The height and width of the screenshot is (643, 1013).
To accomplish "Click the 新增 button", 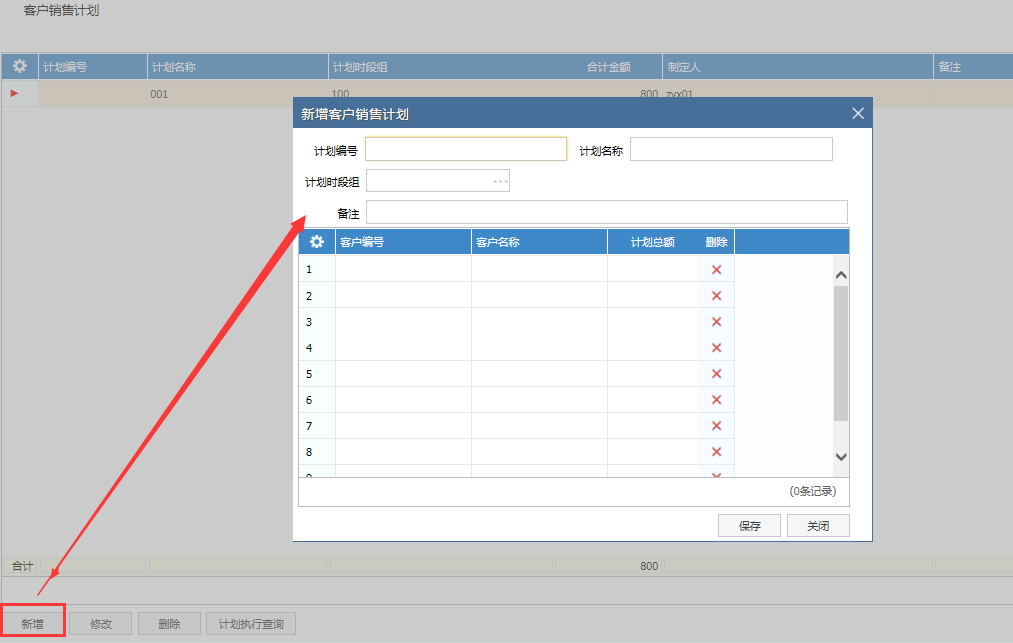I will point(32,624).
